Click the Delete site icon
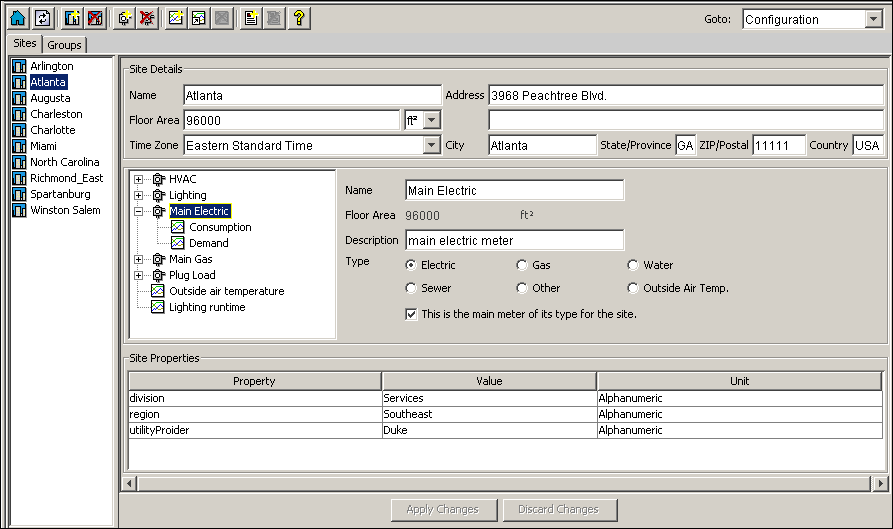The image size is (893, 529). [96, 18]
